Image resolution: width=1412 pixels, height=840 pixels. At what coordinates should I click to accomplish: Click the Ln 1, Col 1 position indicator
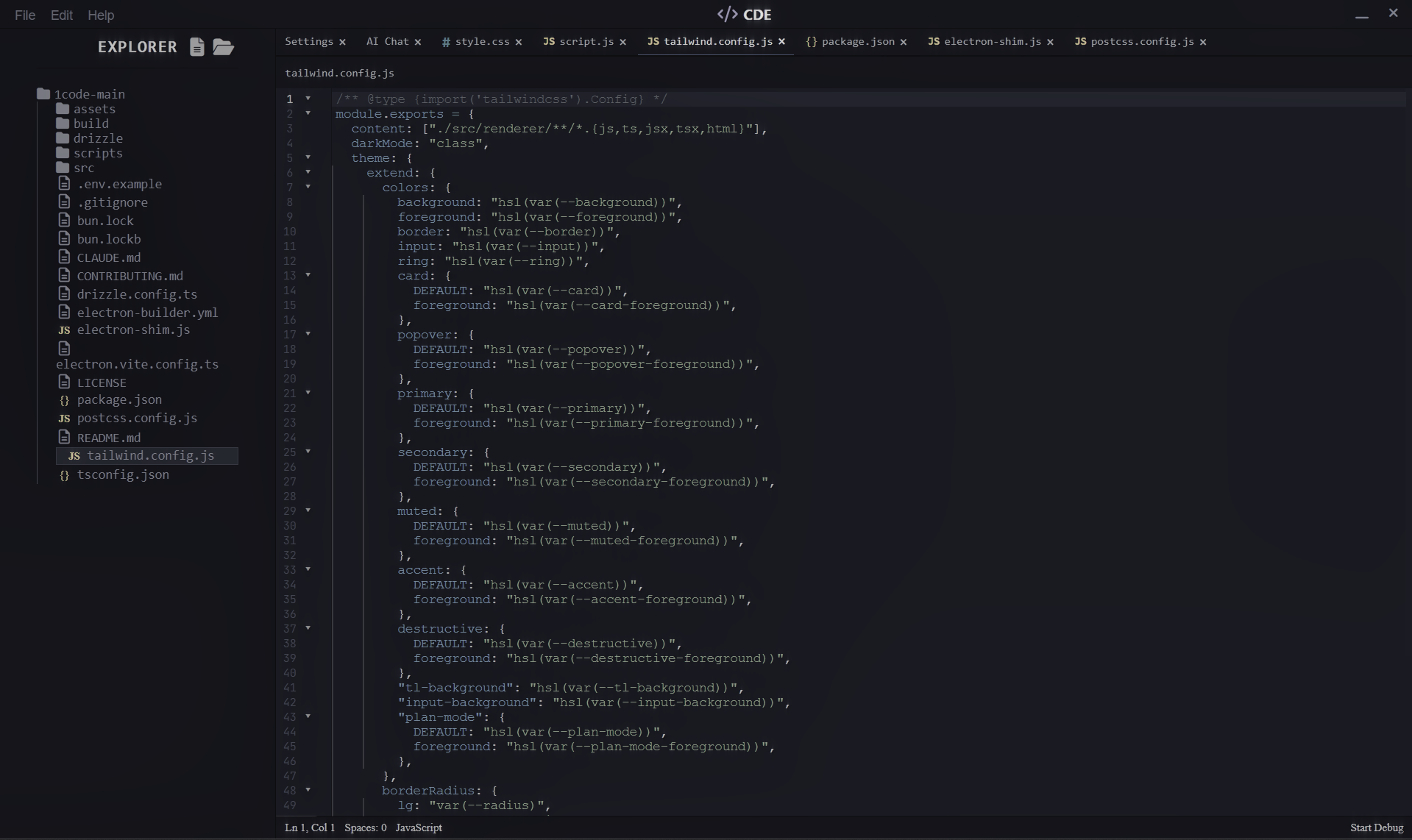tap(308, 827)
